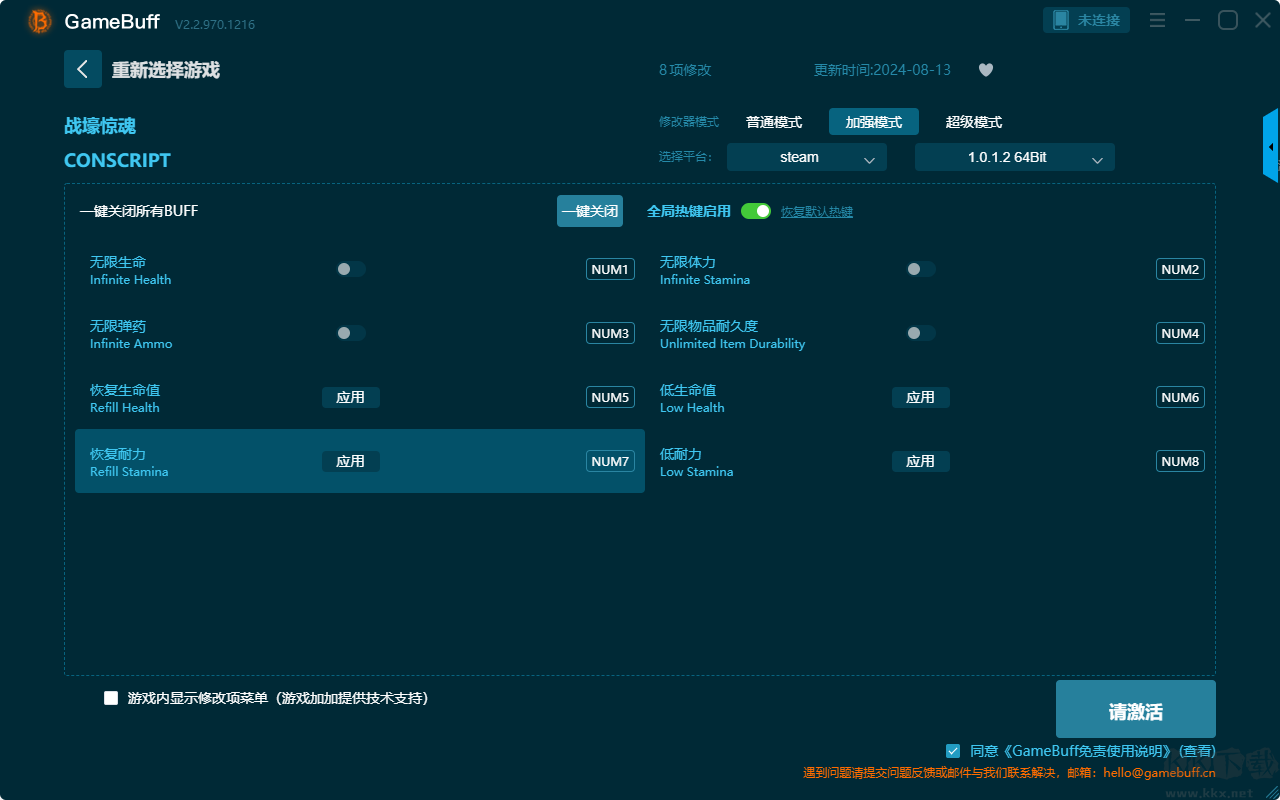The image size is (1280, 800).
Task: Enable Infinite Stamina toggle
Action: [920, 269]
